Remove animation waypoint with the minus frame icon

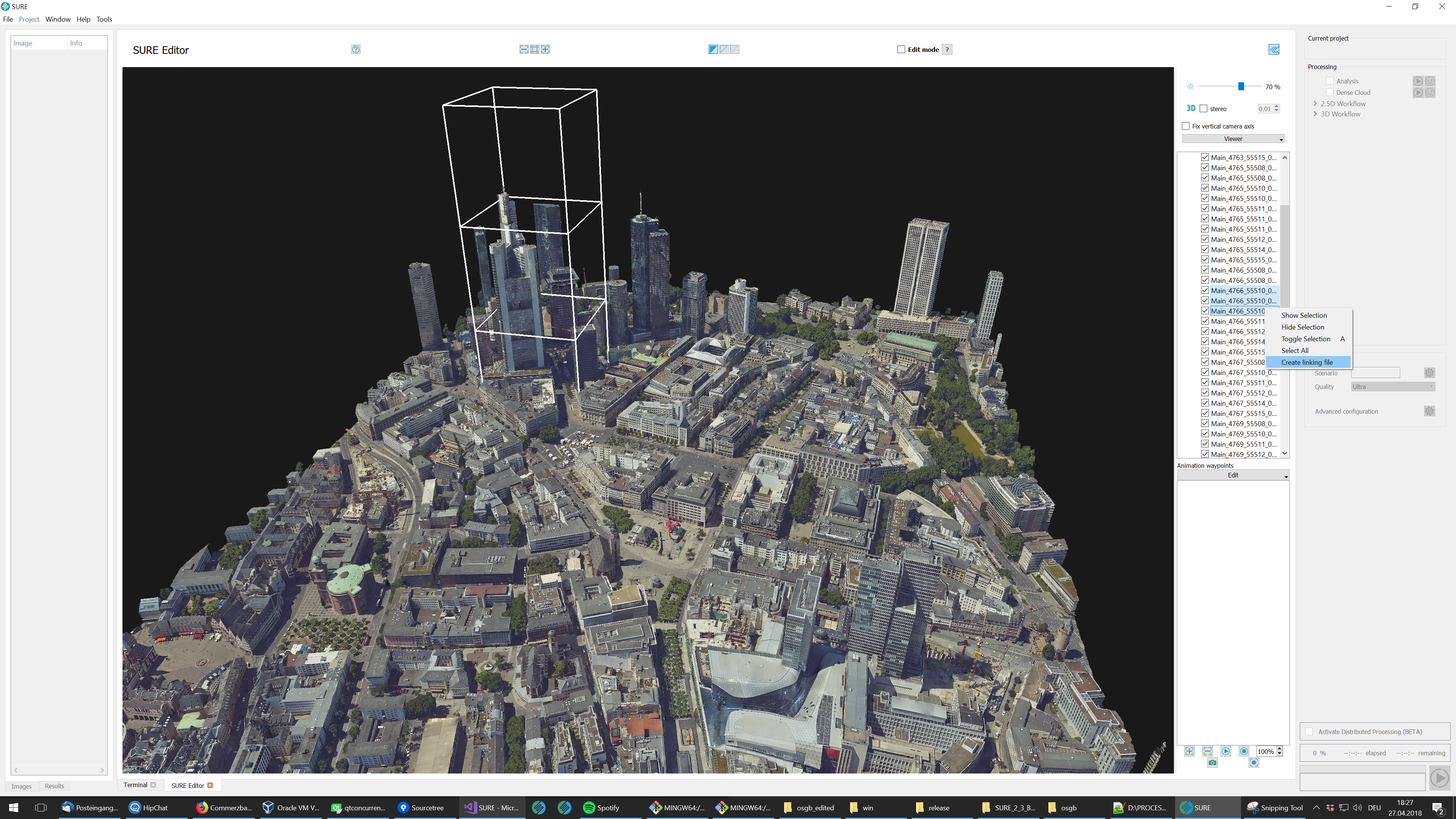(x=1207, y=751)
